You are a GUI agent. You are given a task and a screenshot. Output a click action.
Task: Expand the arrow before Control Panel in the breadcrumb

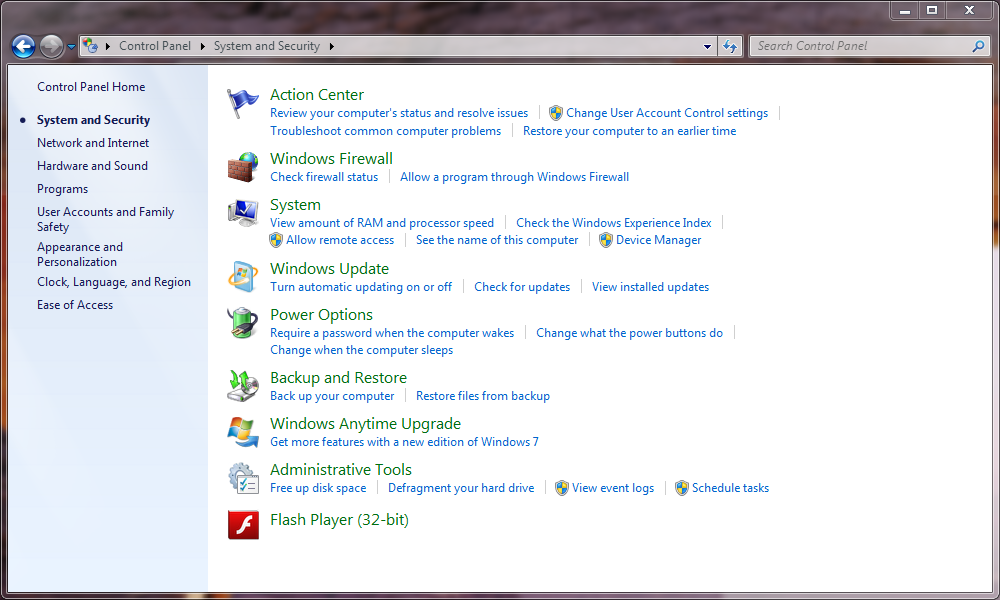pos(108,46)
